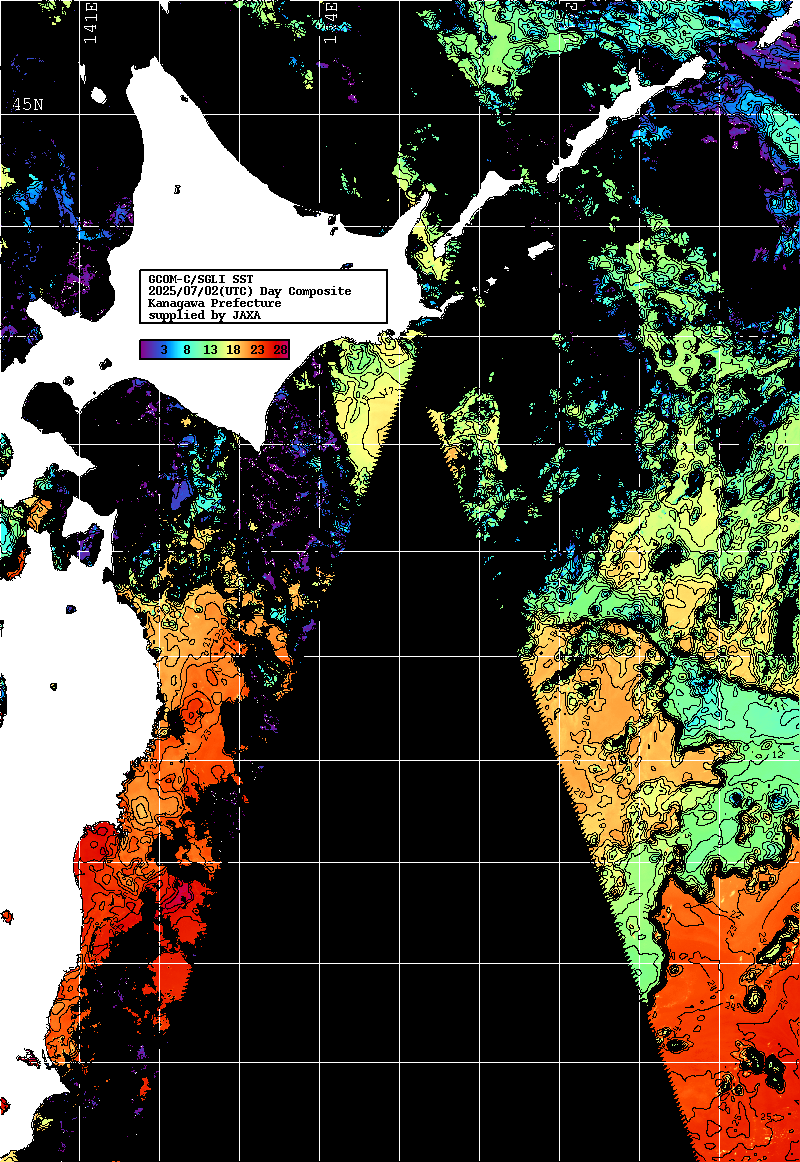Click the '18' label on the color scale
Viewport: 800px width, 1162px height.
click(233, 350)
